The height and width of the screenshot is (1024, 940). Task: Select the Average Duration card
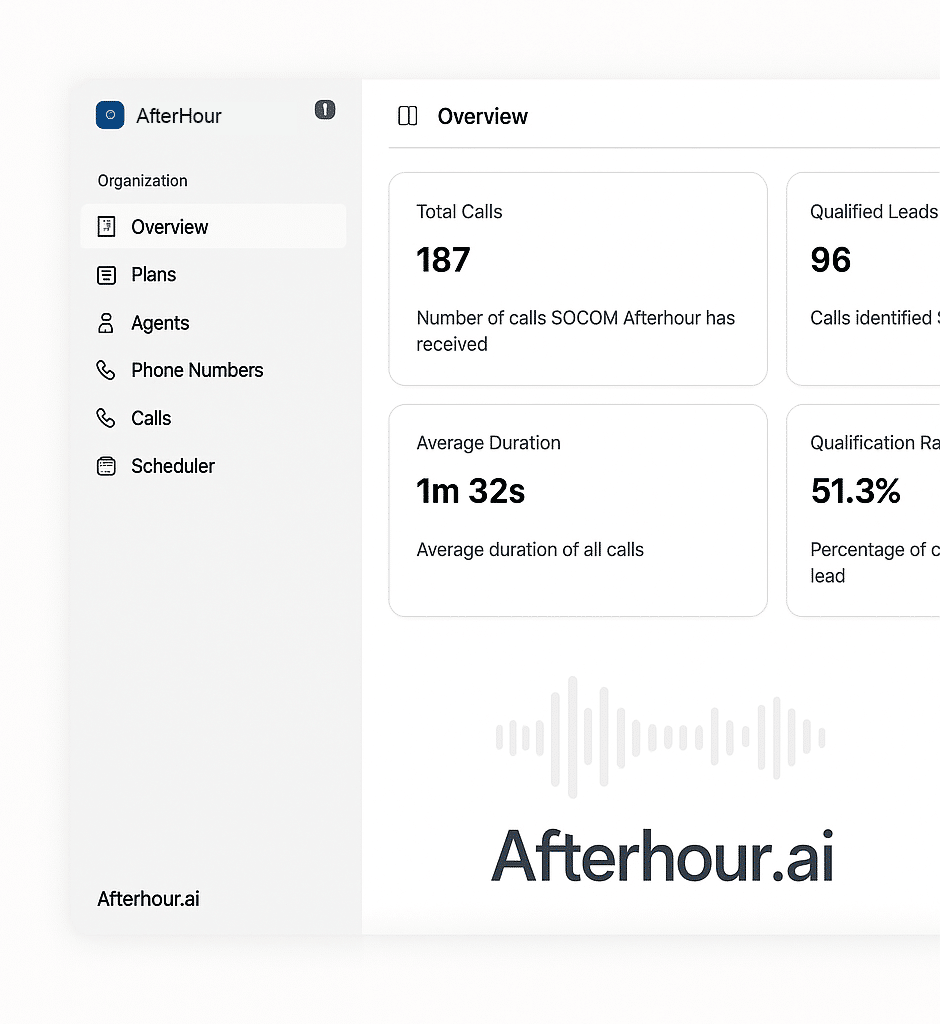point(578,510)
